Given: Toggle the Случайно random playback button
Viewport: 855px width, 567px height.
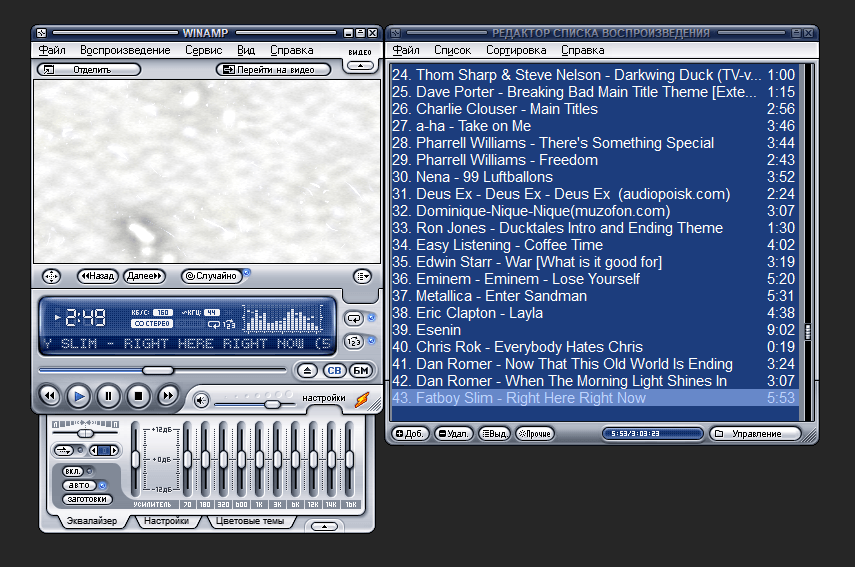Looking at the screenshot, I should tap(212, 276).
